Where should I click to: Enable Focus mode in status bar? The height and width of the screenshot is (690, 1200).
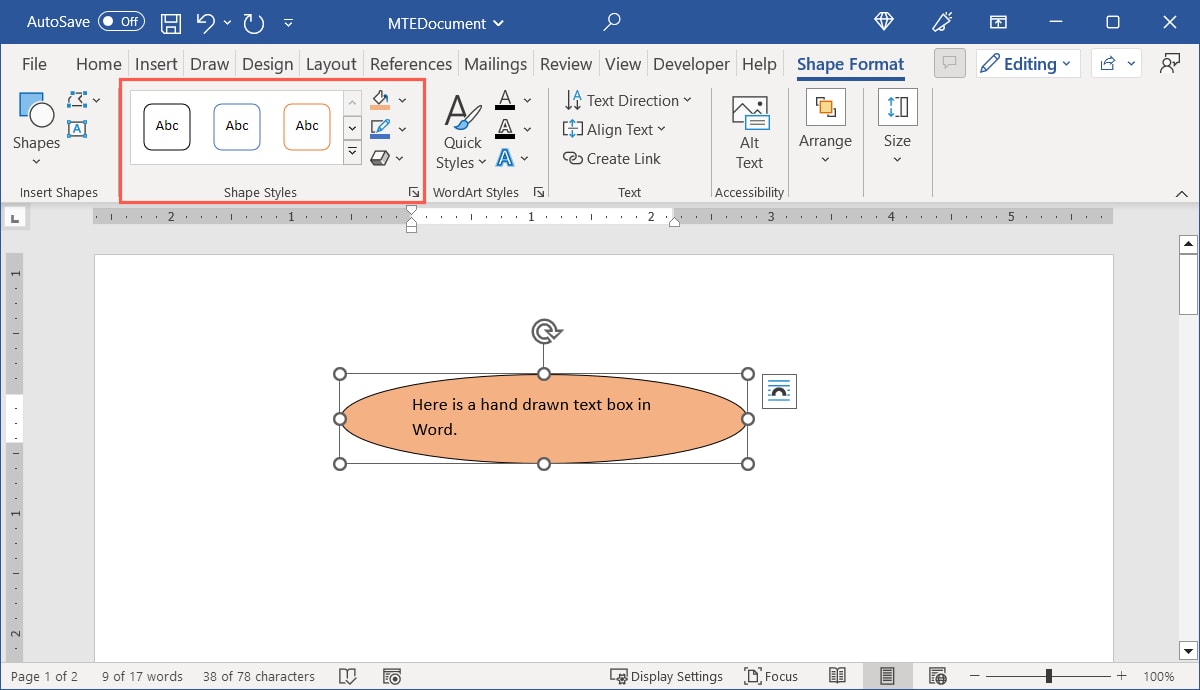[x=770, y=676]
